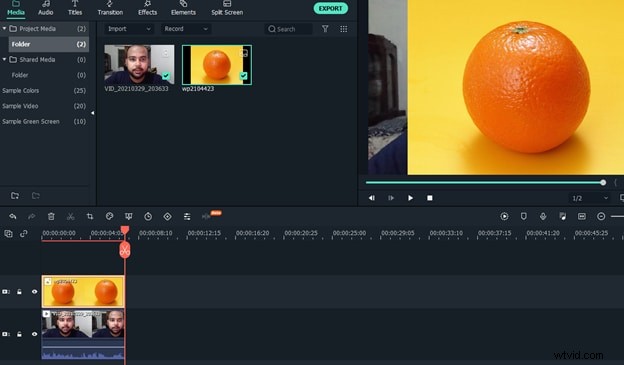Viewport: 624px width, 365px height.
Task: Select the VID_20210329_203633 media thumbnail
Action: tap(139, 64)
